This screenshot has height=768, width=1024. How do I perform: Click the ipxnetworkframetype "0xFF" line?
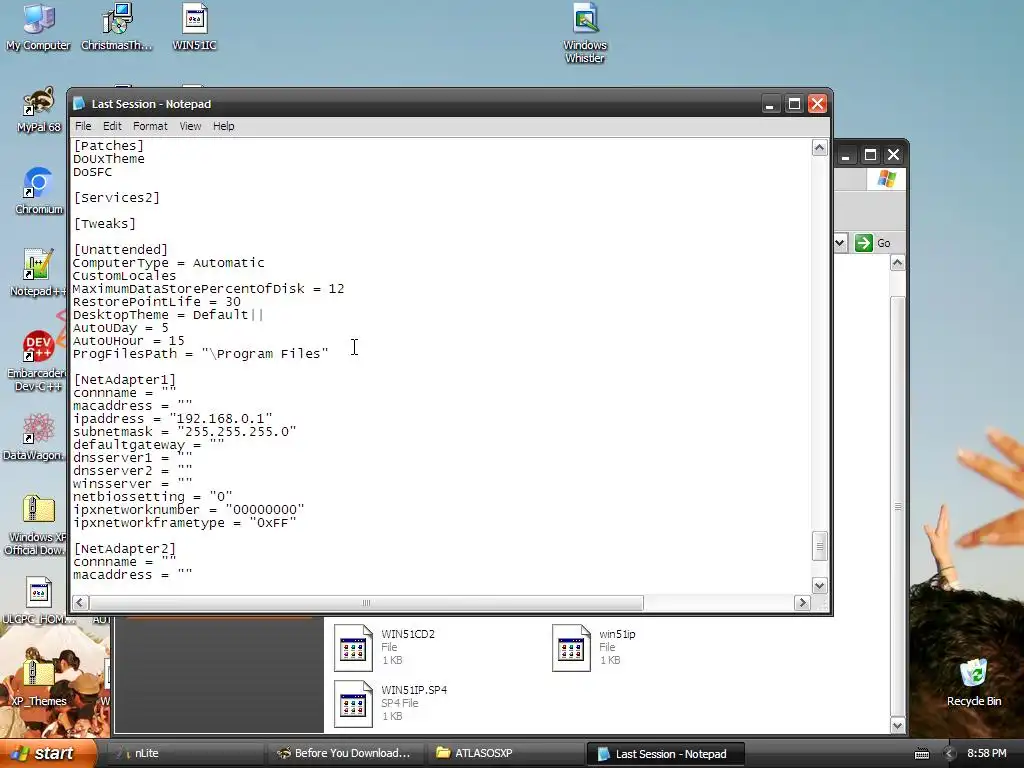tap(185, 522)
